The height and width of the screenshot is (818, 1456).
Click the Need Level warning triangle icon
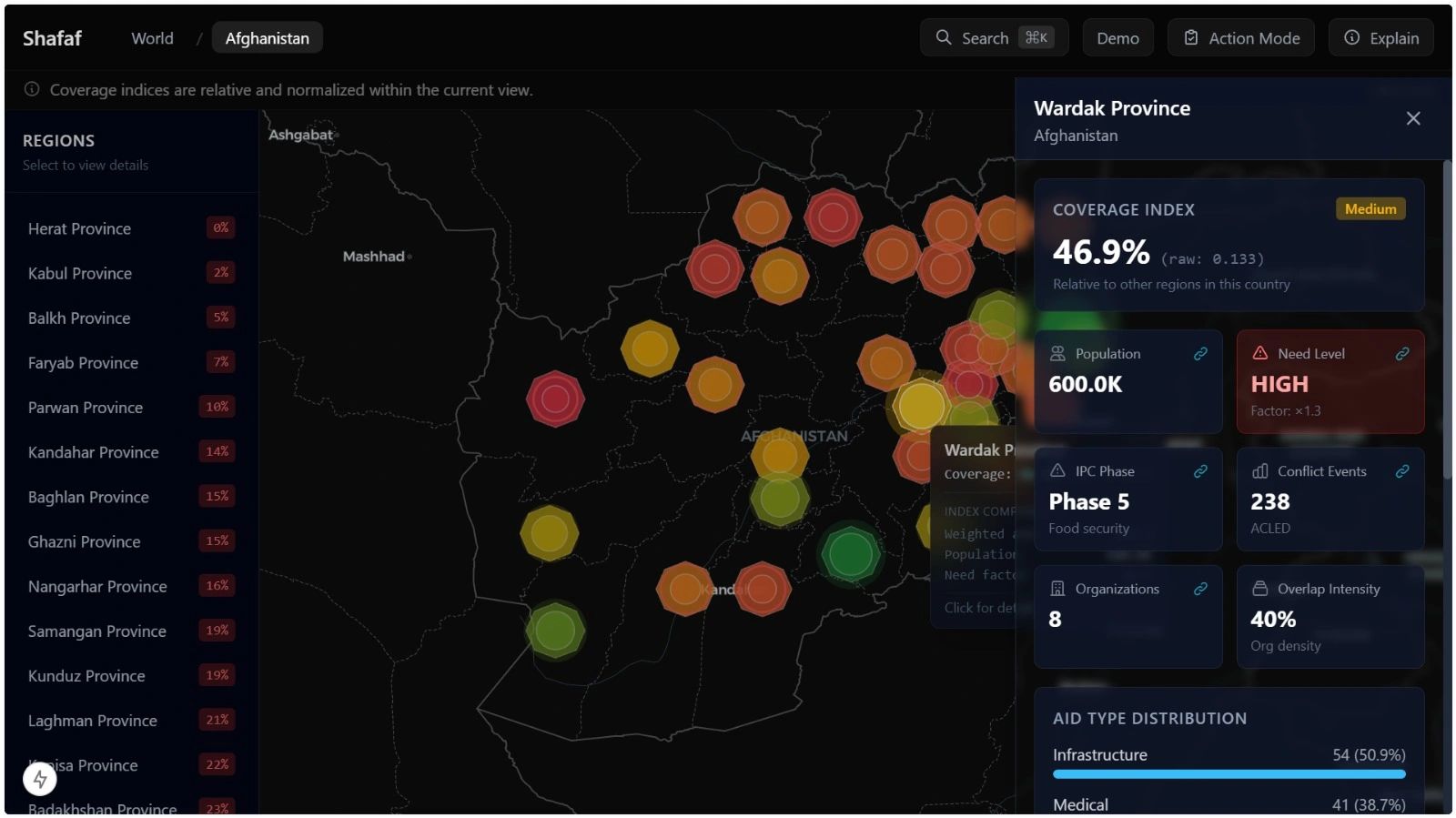(1259, 353)
